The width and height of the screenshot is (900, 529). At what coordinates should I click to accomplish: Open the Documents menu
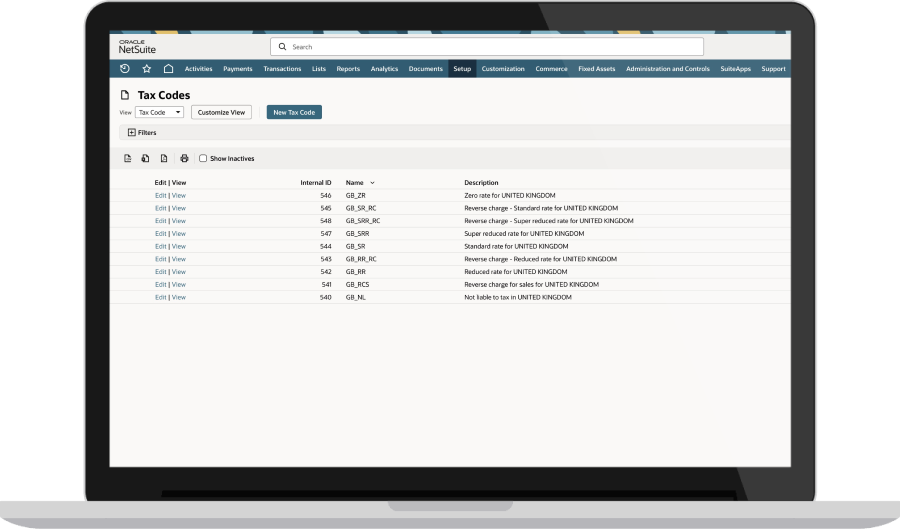coord(425,69)
